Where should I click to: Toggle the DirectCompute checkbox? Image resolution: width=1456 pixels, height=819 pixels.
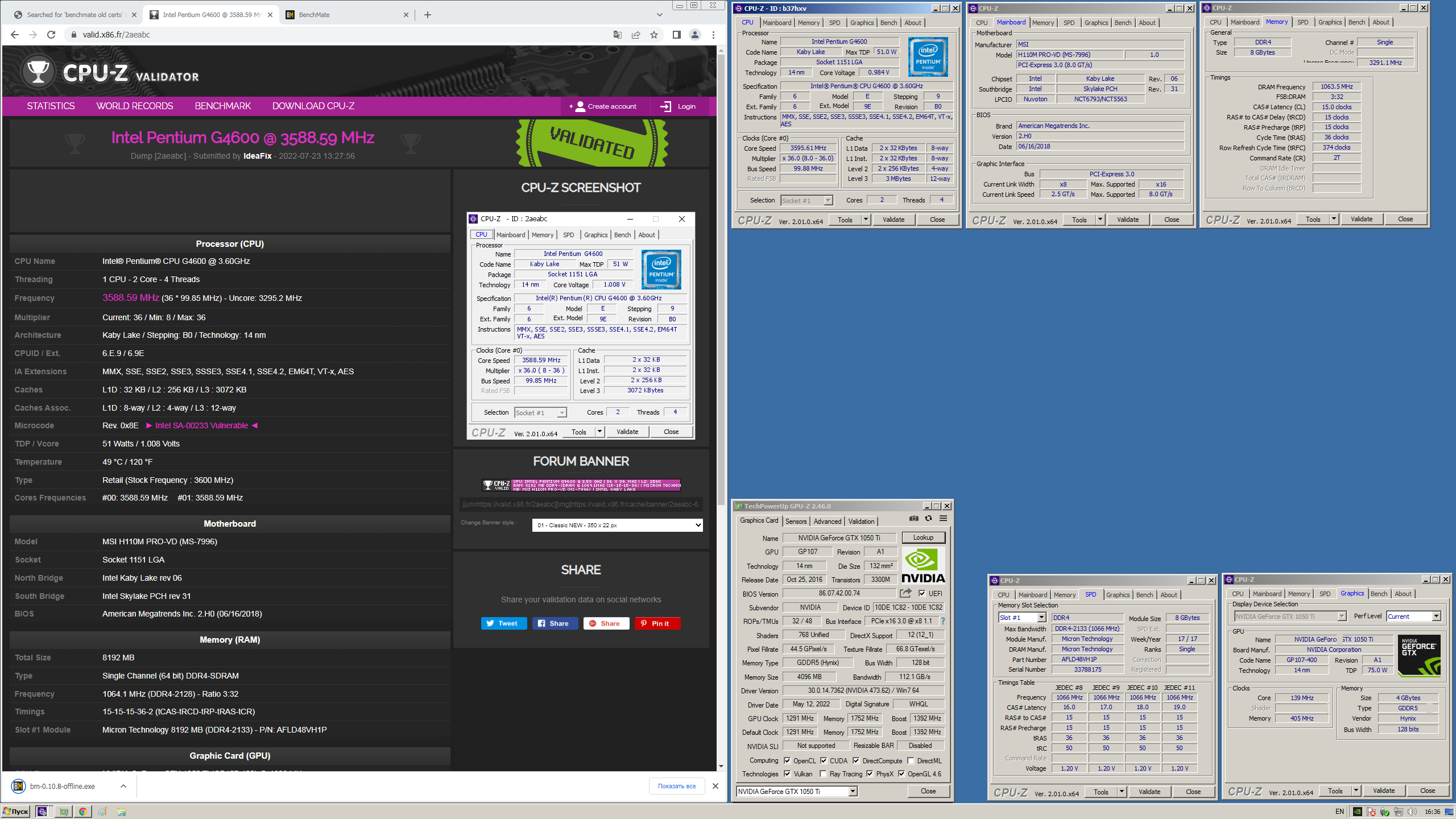pyautogui.click(x=856, y=760)
